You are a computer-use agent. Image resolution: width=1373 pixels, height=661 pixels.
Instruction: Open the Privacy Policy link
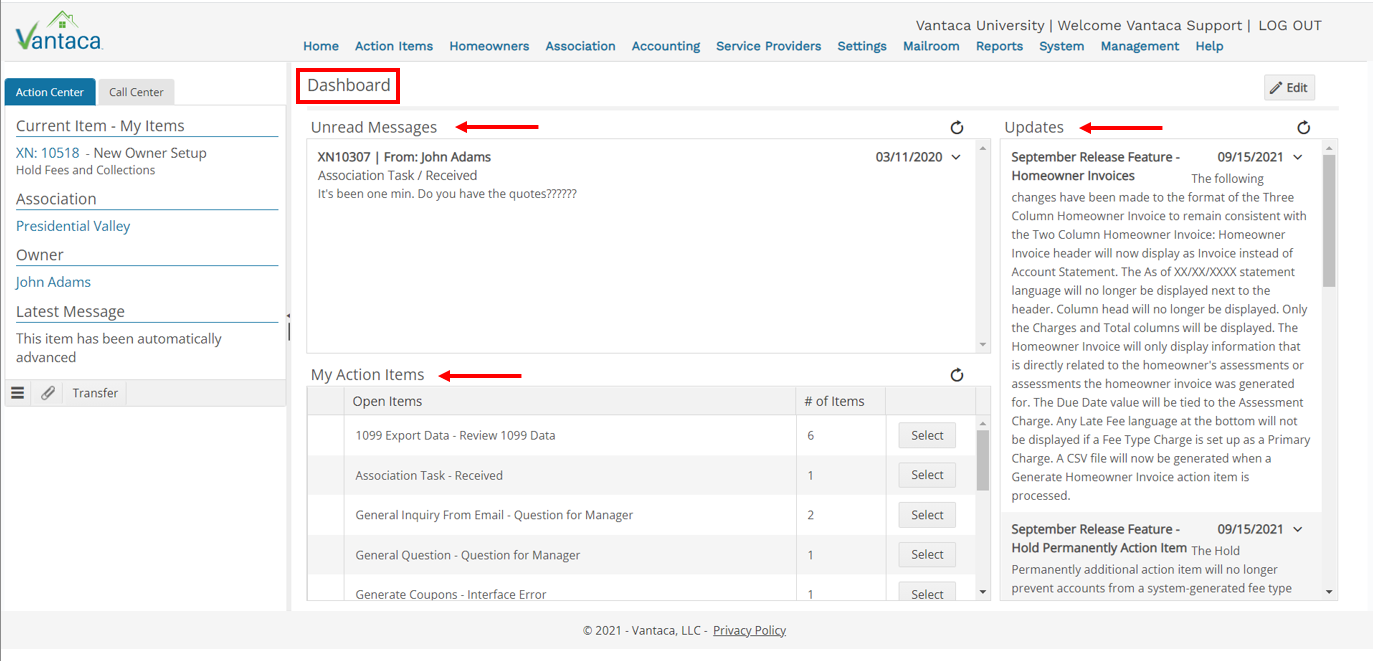pyautogui.click(x=749, y=630)
